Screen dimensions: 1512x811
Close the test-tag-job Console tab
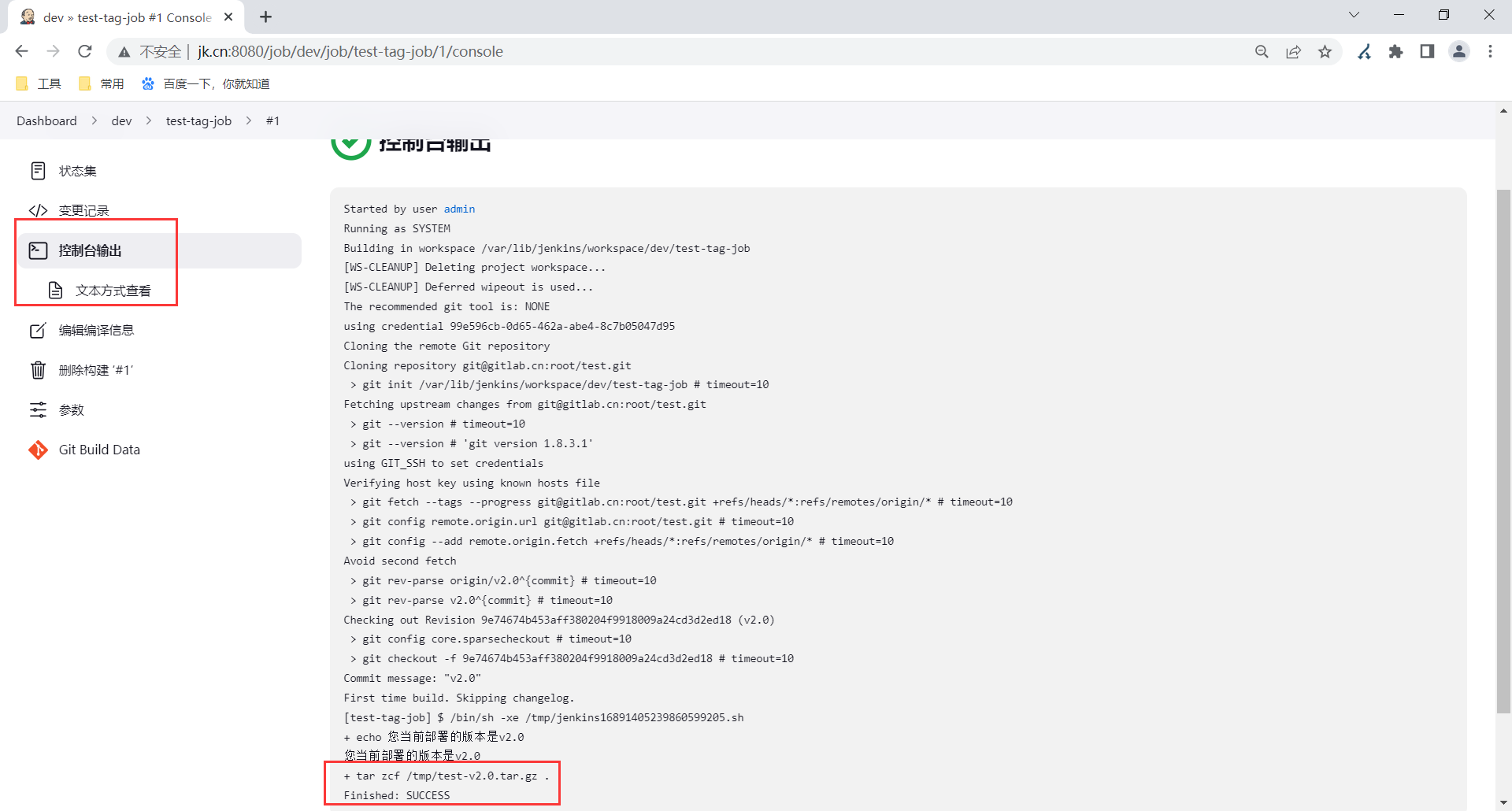click(228, 17)
